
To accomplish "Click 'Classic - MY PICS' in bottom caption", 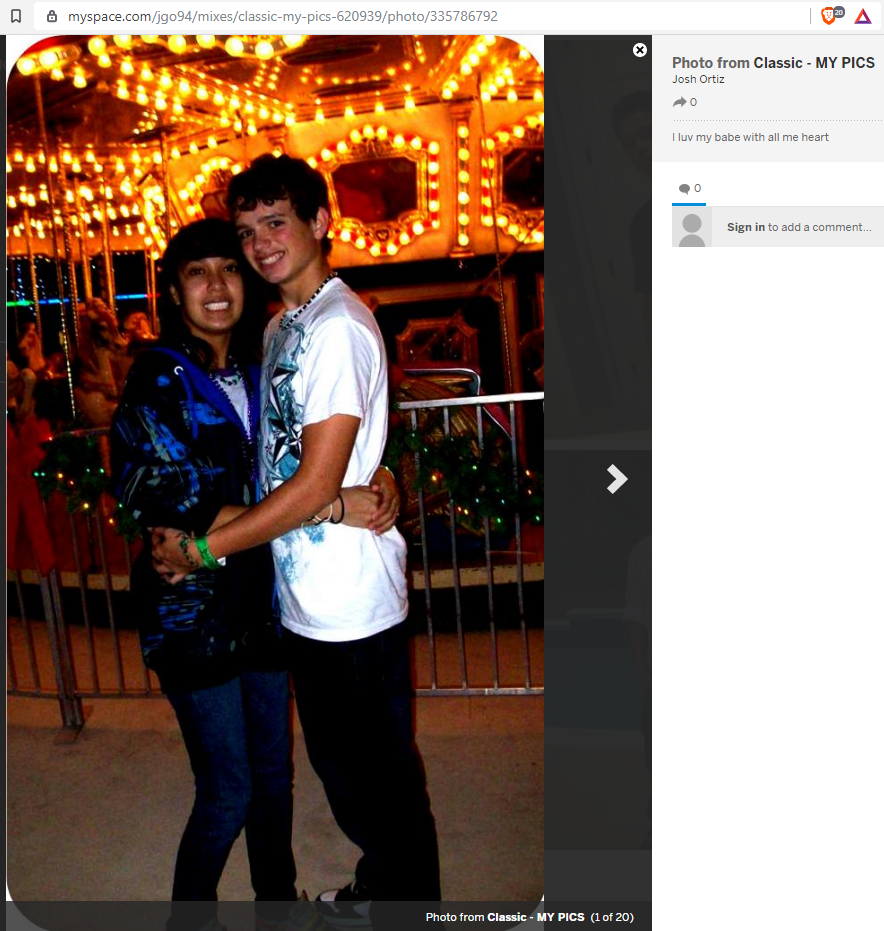I will point(536,917).
